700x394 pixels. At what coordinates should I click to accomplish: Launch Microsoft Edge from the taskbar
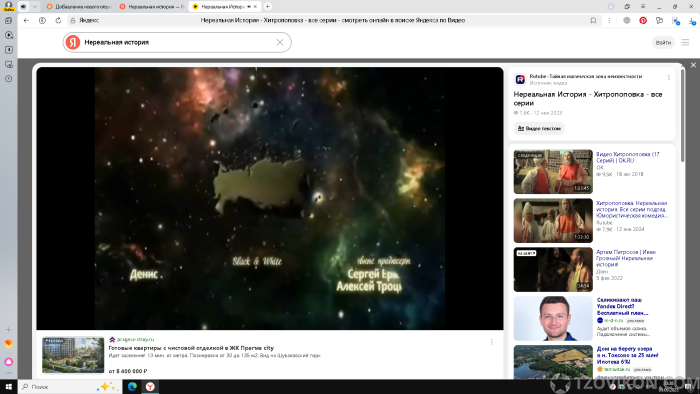[132, 387]
